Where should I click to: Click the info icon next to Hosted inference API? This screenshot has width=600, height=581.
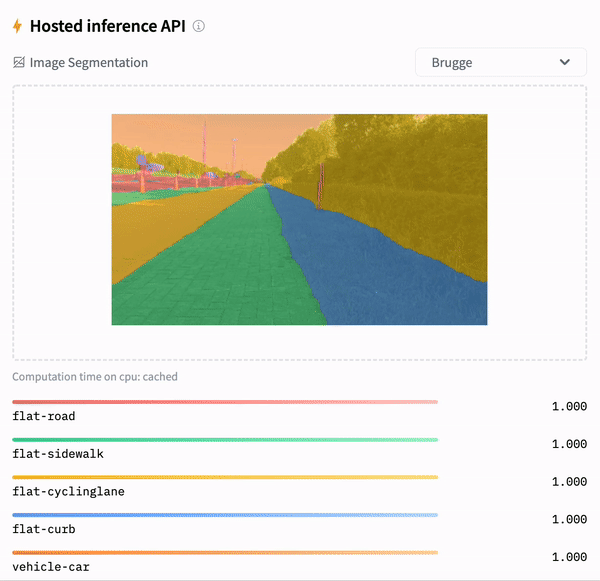(x=198, y=26)
